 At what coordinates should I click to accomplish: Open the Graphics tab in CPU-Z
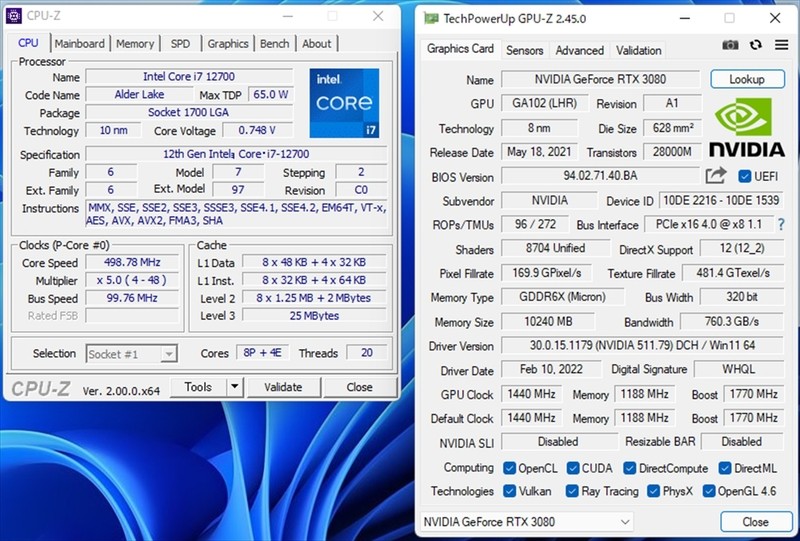pos(228,44)
